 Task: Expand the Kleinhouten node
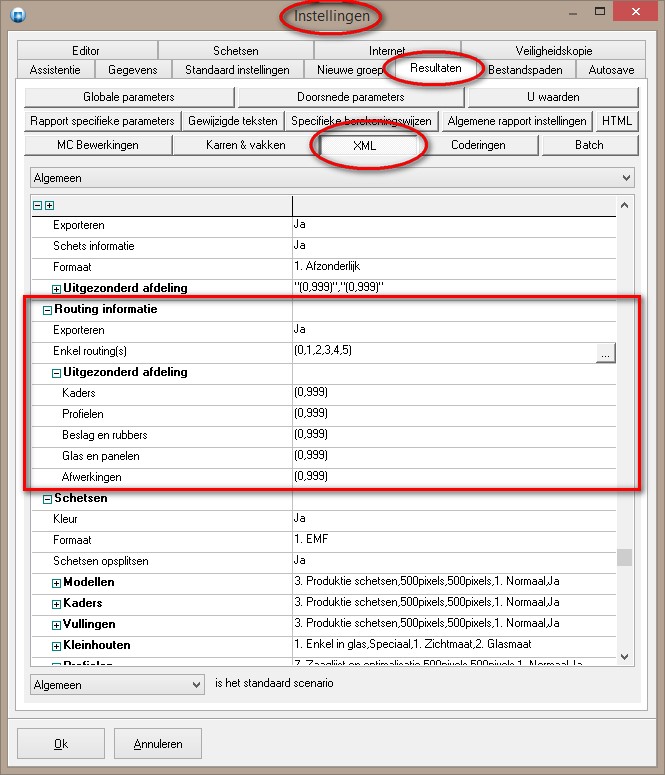click(x=56, y=646)
